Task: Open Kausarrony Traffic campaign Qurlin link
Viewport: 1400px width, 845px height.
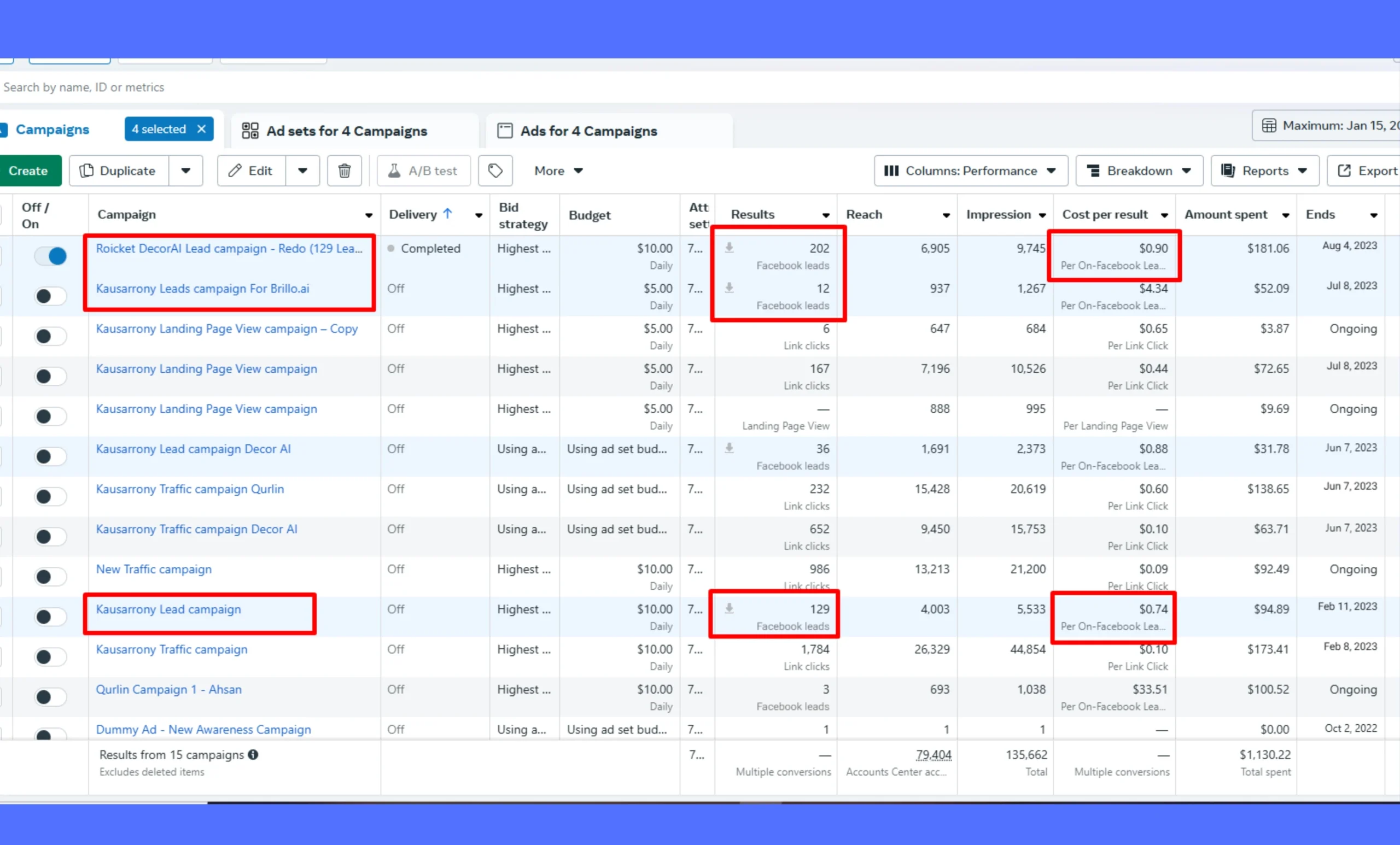Action: point(190,489)
